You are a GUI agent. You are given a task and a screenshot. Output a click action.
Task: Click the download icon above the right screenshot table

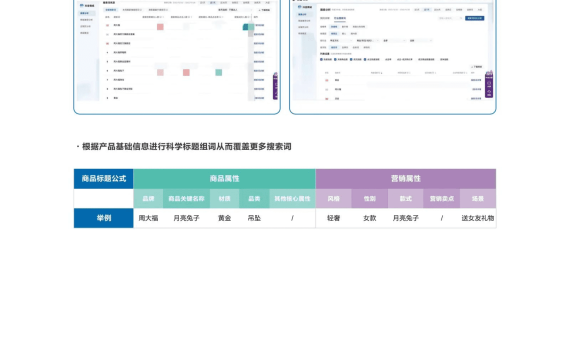point(472,67)
